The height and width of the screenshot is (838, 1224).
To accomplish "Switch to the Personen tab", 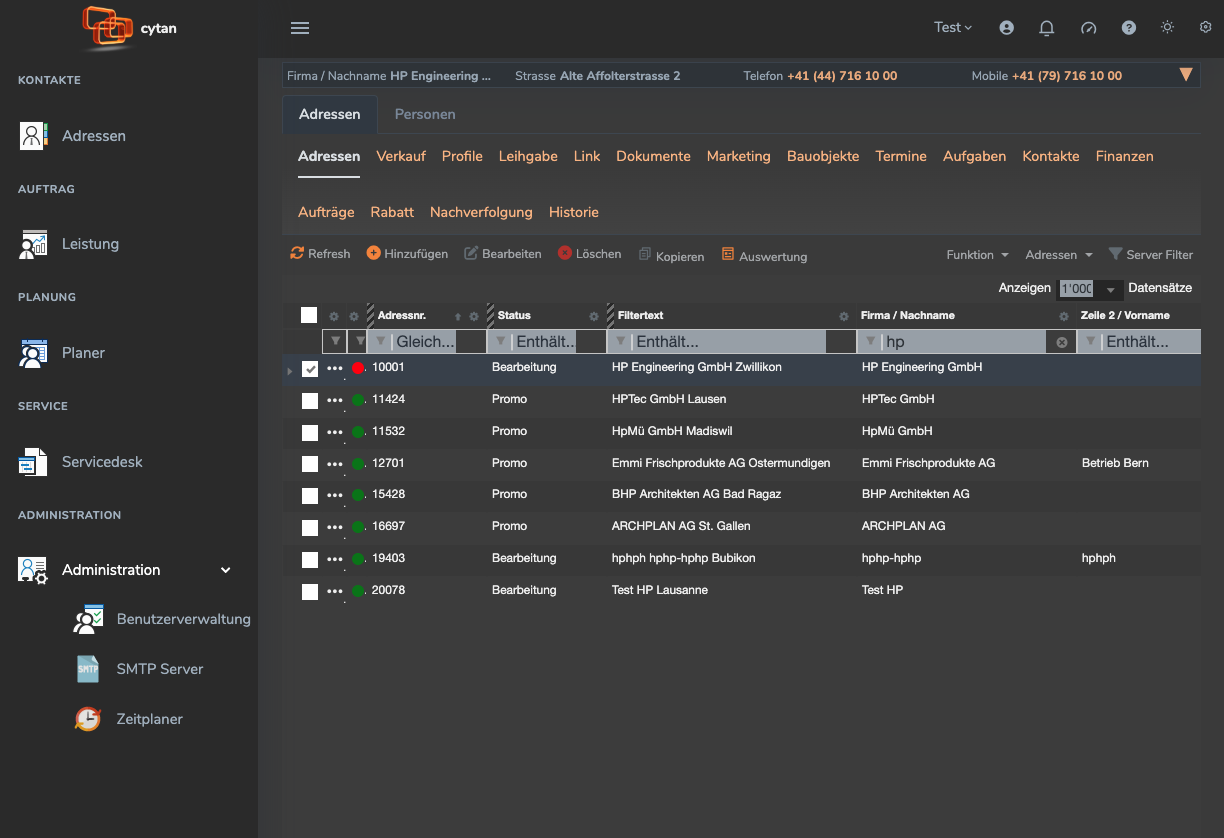I will [x=425, y=114].
